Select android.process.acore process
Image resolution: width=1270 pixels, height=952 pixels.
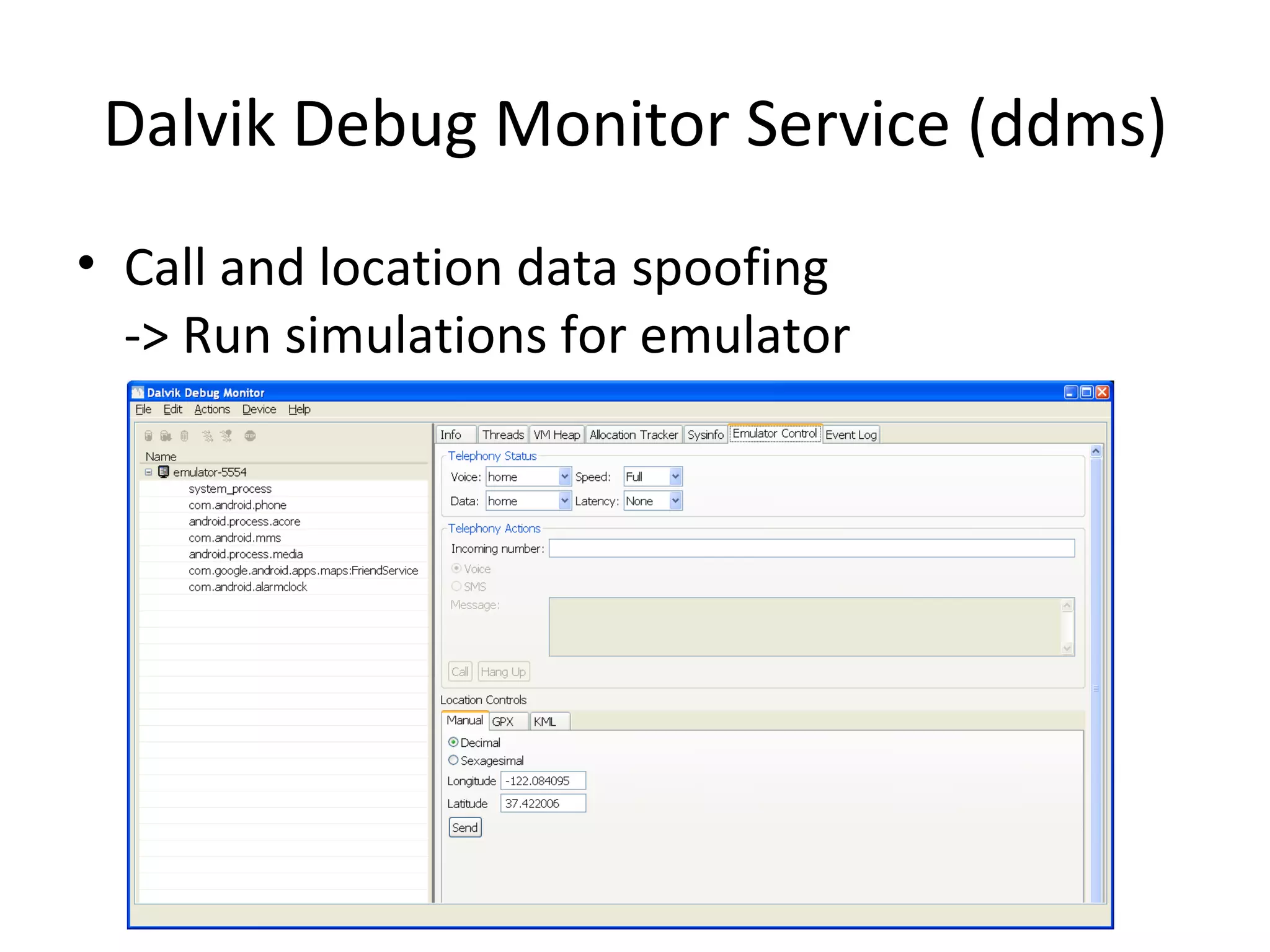click(x=244, y=521)
